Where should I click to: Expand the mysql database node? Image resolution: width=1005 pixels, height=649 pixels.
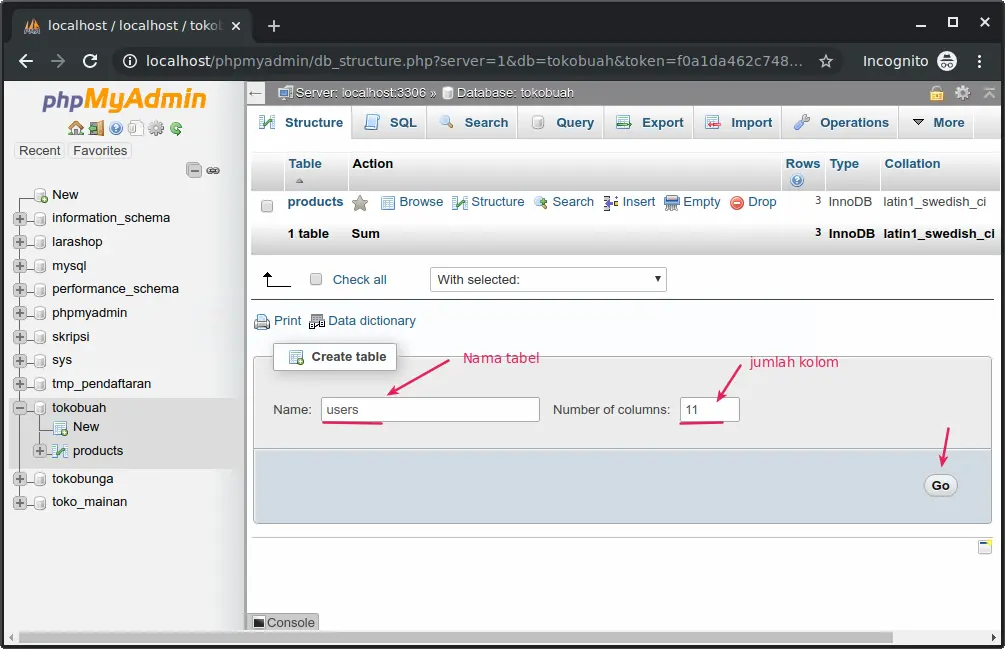20,266
